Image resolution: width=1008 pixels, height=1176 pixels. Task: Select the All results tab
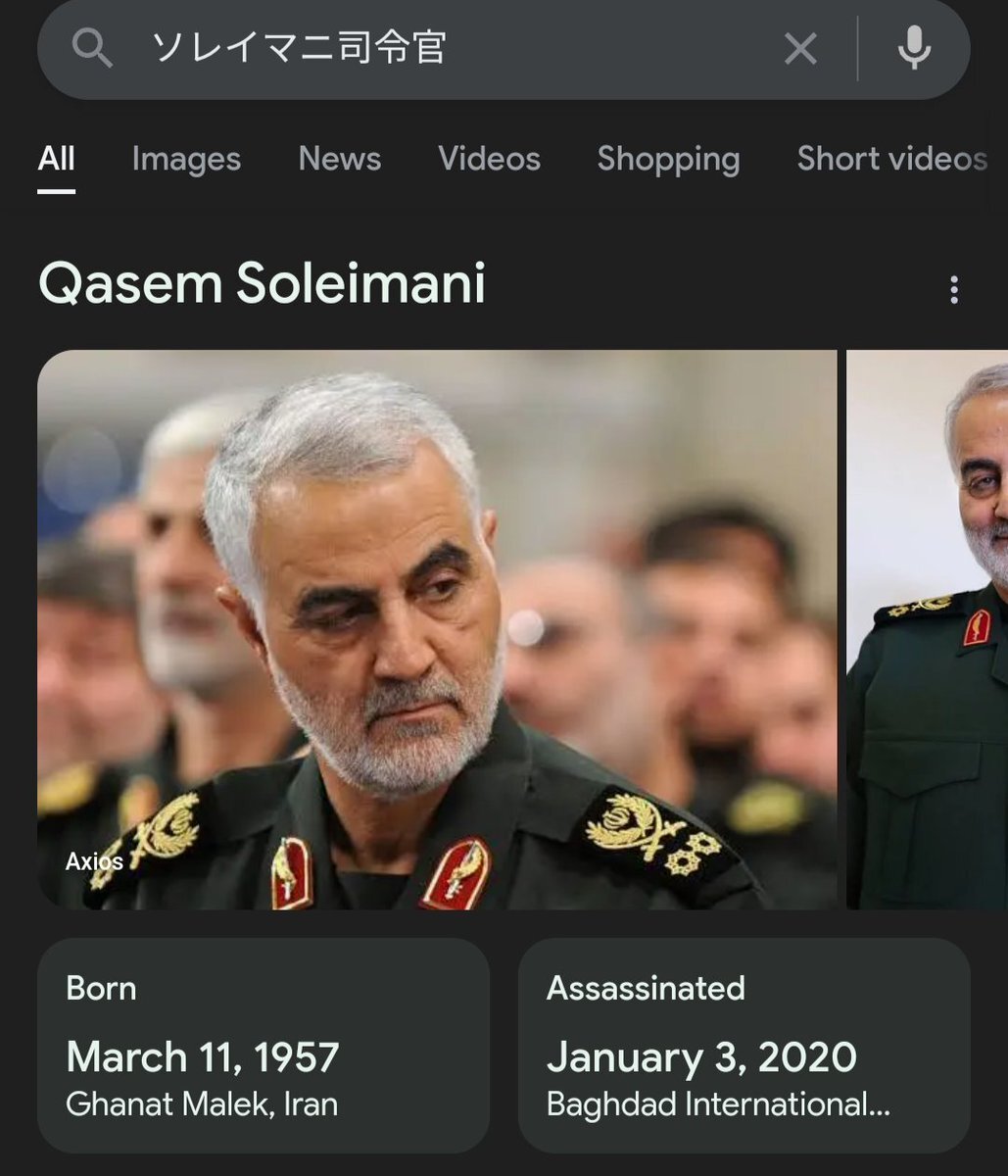(x=57, y=159)
